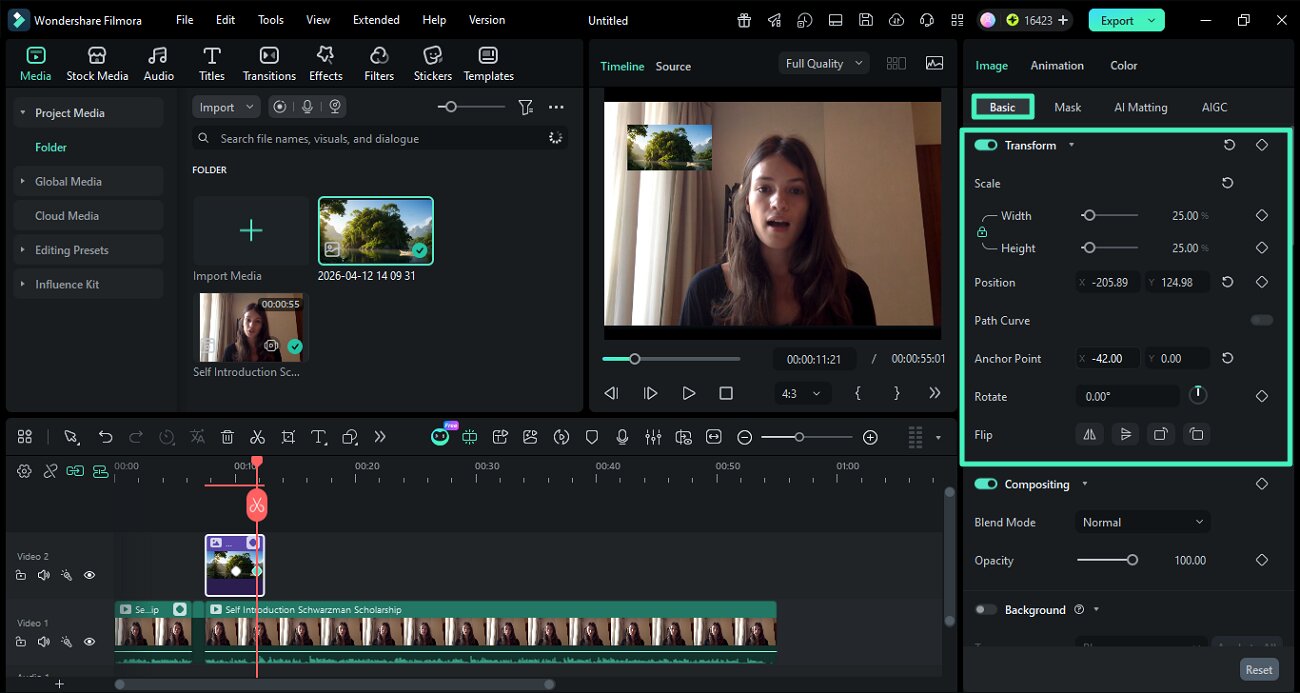Reset the Position values

click(x=1228, y=282)
